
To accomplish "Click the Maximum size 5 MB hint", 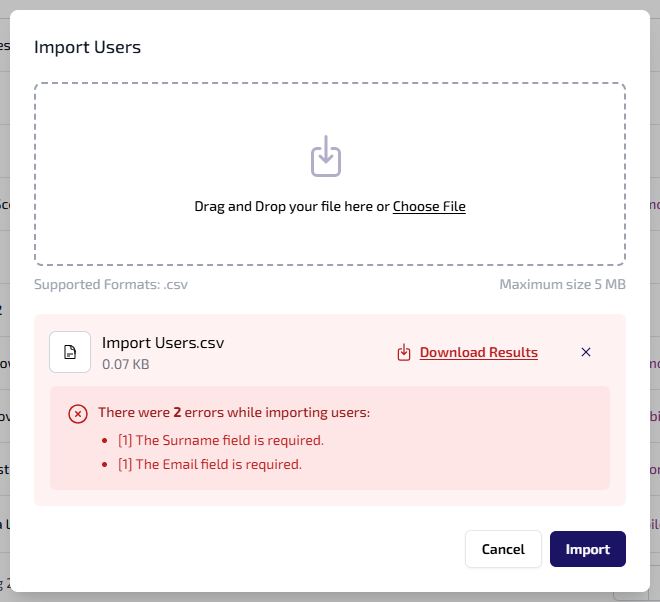I will pyautogui.click(x=562, y=284).
